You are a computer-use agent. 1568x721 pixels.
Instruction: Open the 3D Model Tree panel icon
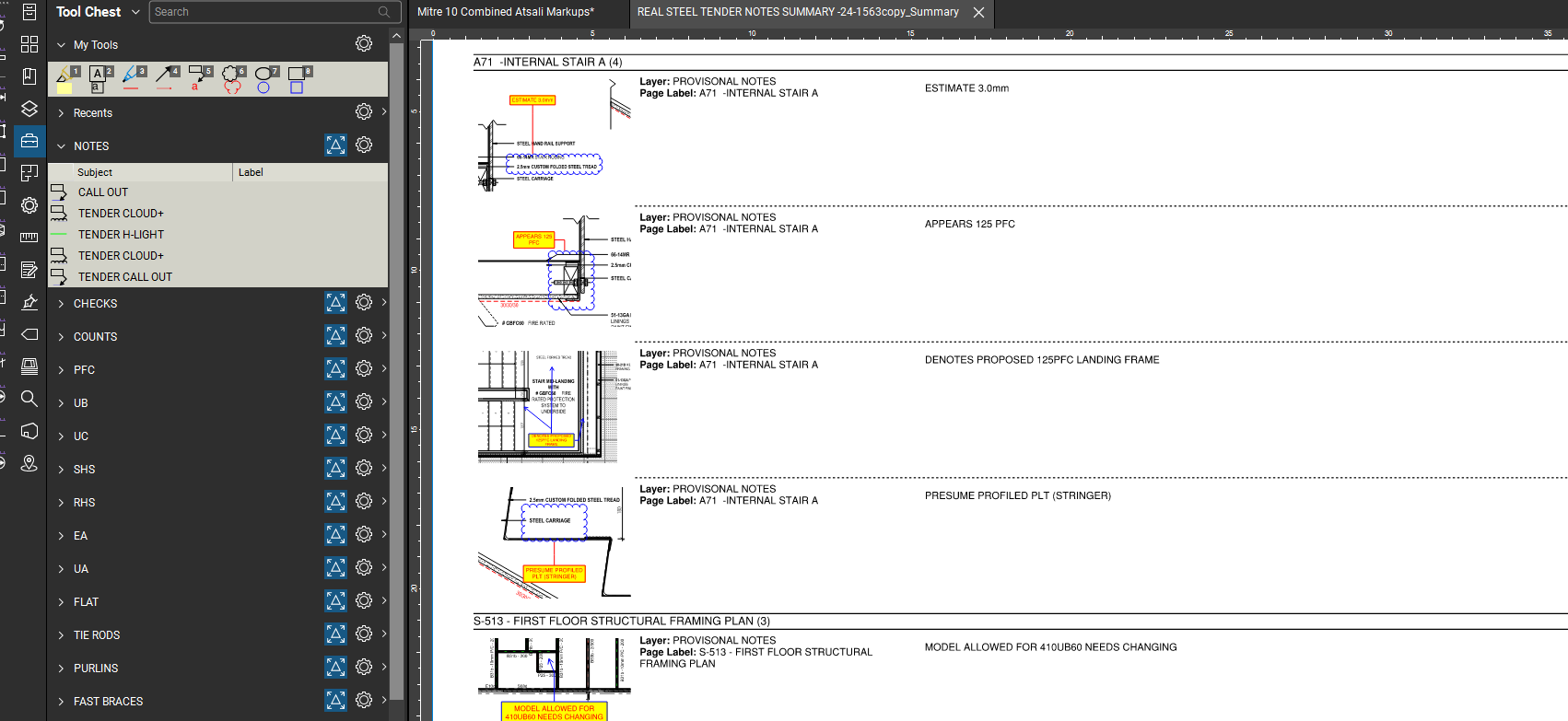click(x=29, y=431)
